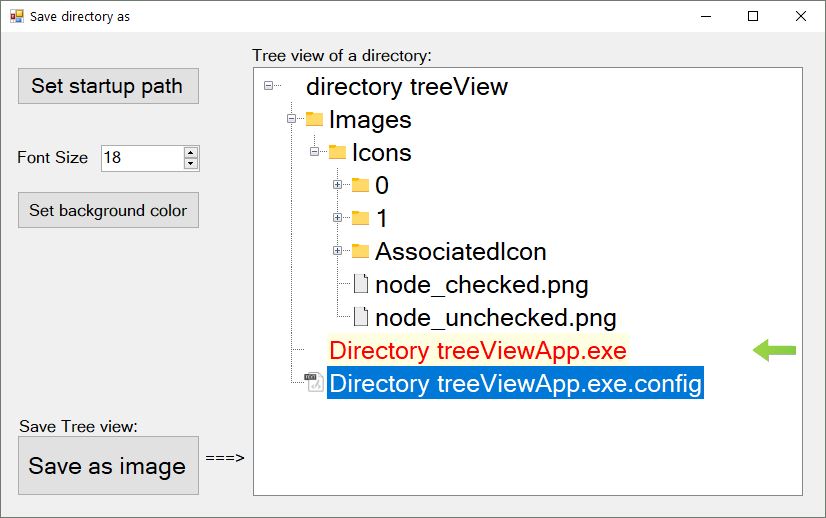Click Set background color button
The image size is (826, 518).
tap(108, 210)
